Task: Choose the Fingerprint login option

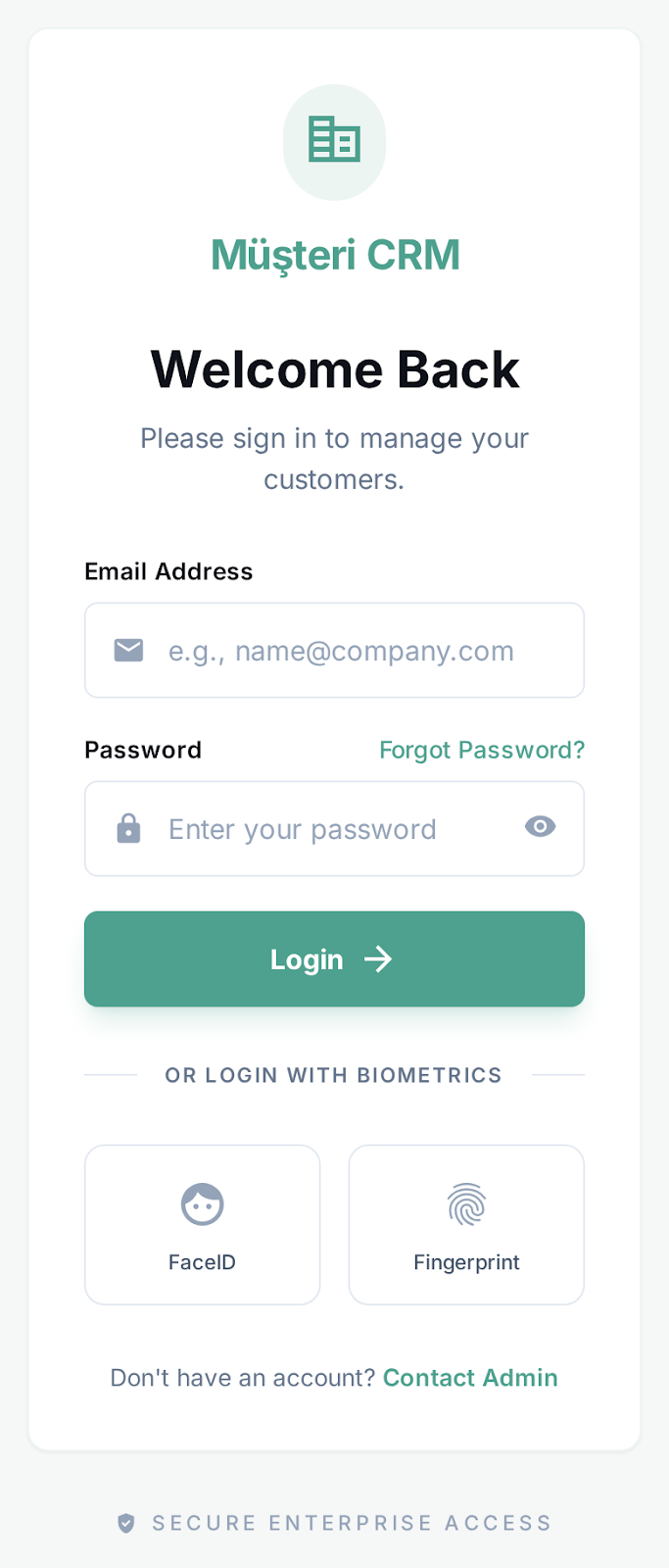Action: (465, 1224)
